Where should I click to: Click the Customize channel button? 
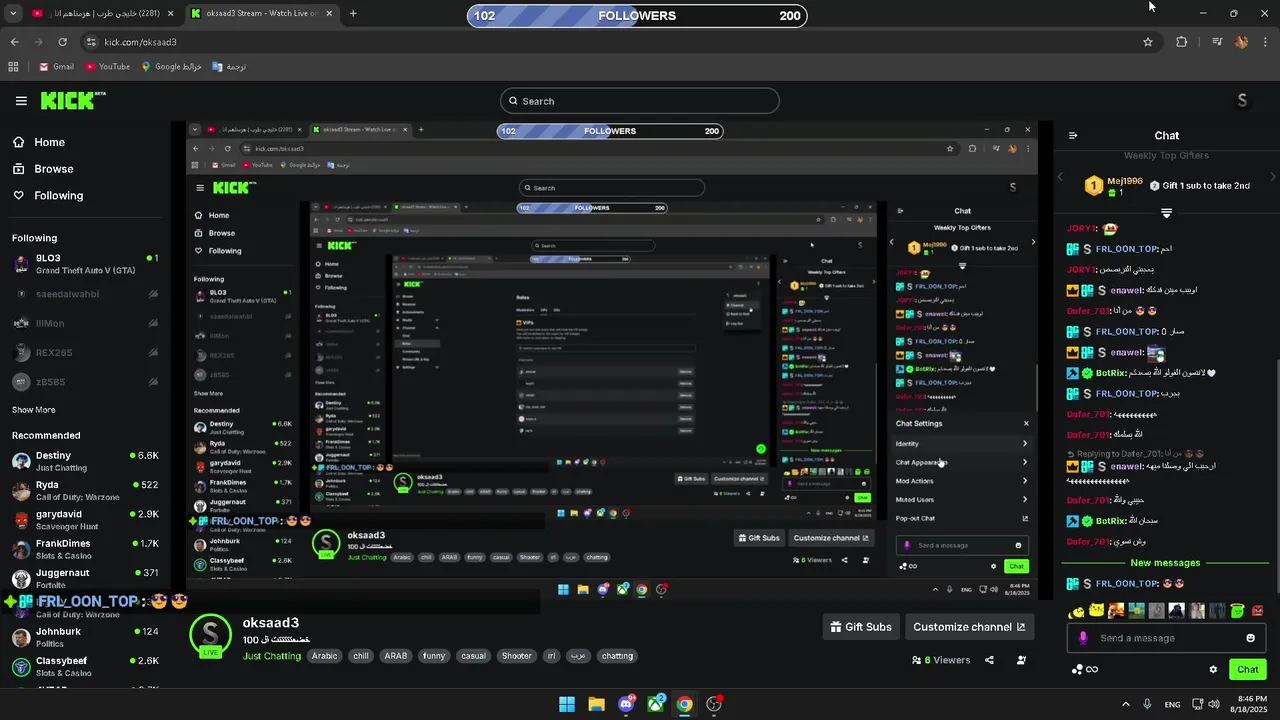969,627
